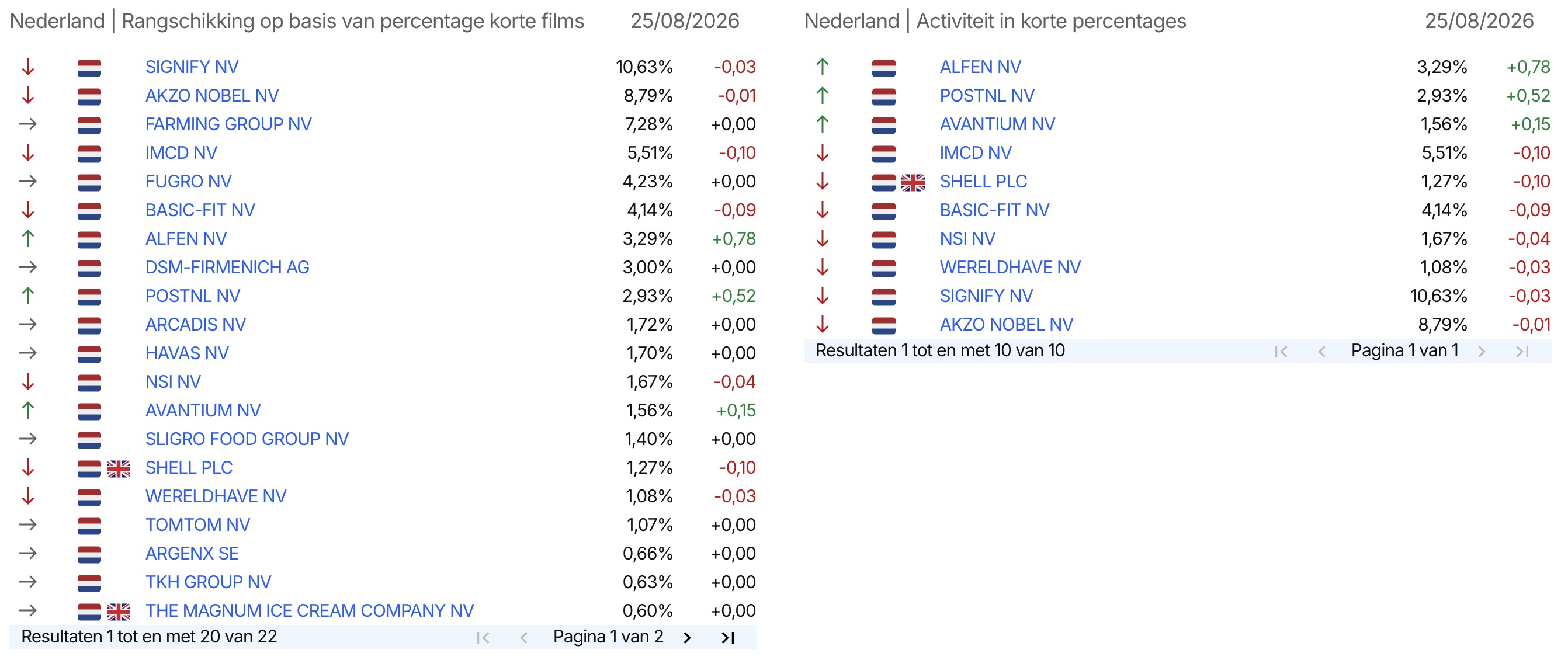The height and width of the screenshot is (660, 1568).
Task: Click first-page icon in left table pagination
Action: coord(483,637)
